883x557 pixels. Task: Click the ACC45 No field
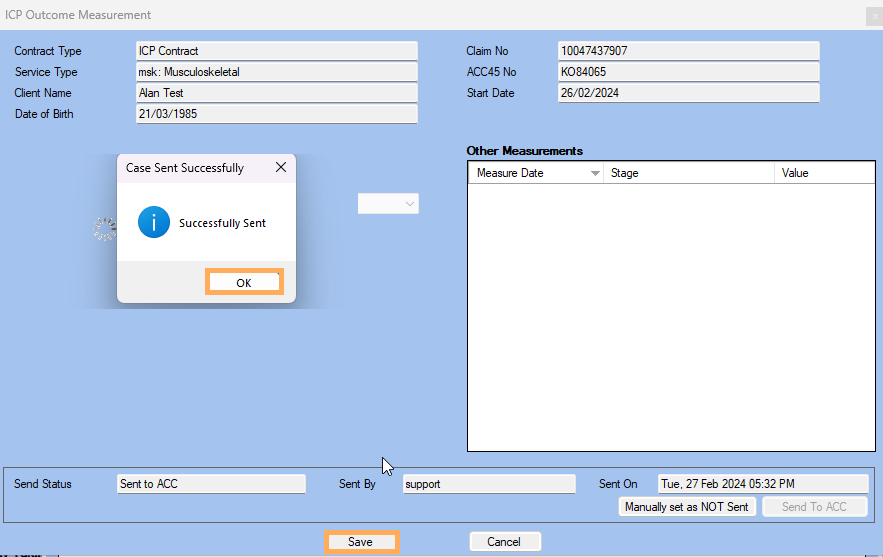click(688, 72)
